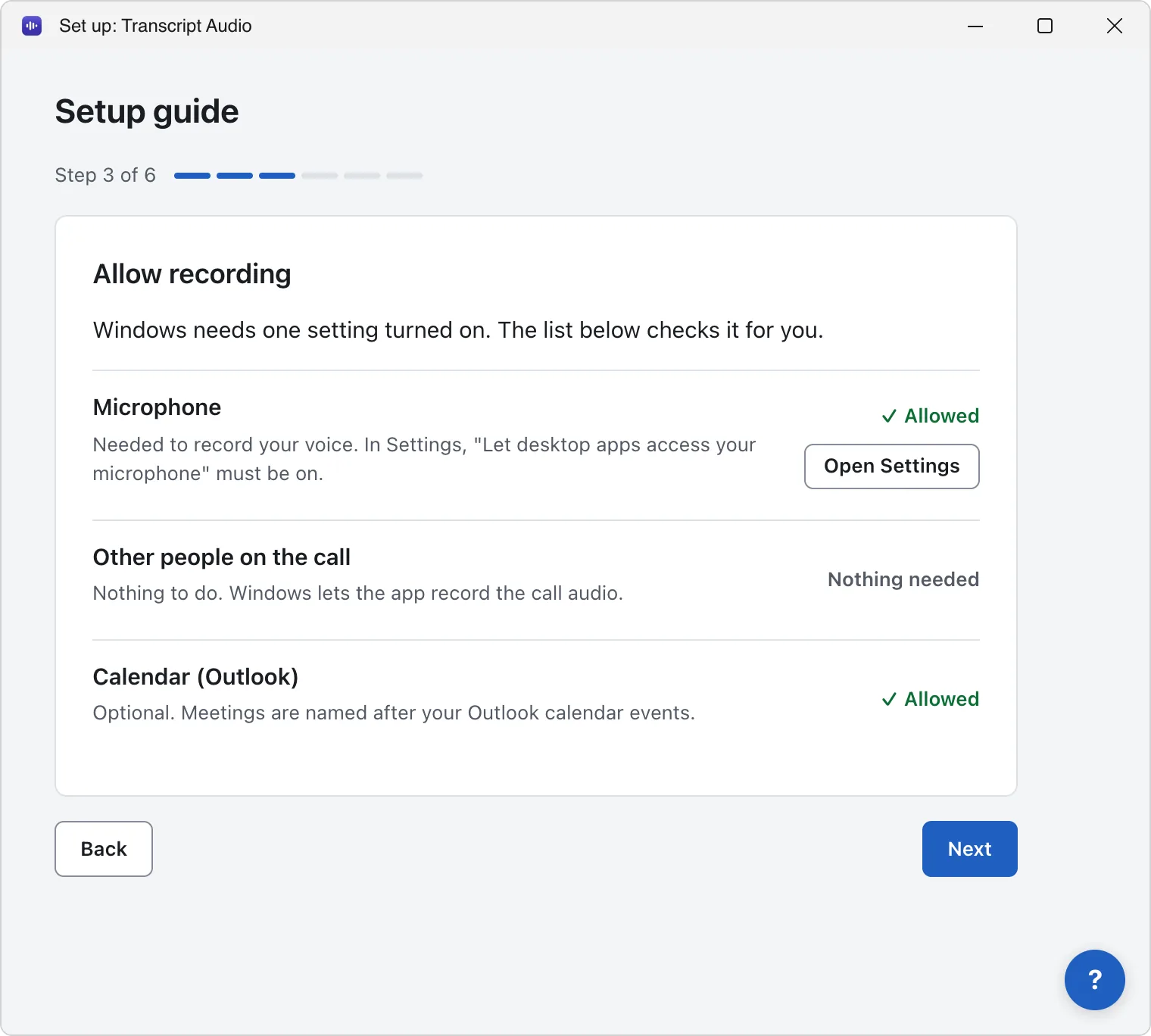Viewport: 1151px width, 1036px height.
Task: Click the Outlook calendar events description
Action: pyautogui.click(x=394, y=713)
